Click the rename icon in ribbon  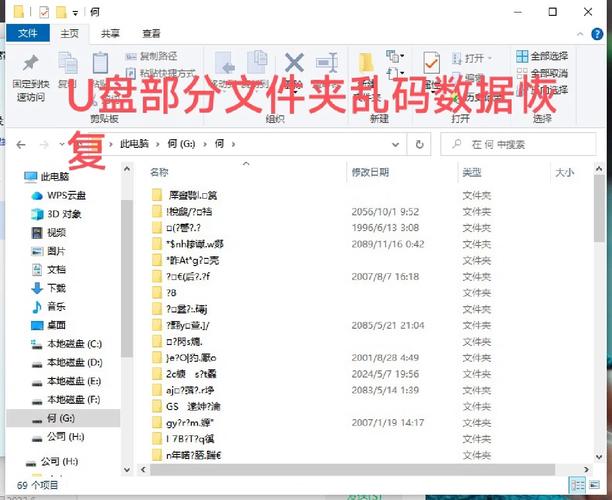[327, 62]
